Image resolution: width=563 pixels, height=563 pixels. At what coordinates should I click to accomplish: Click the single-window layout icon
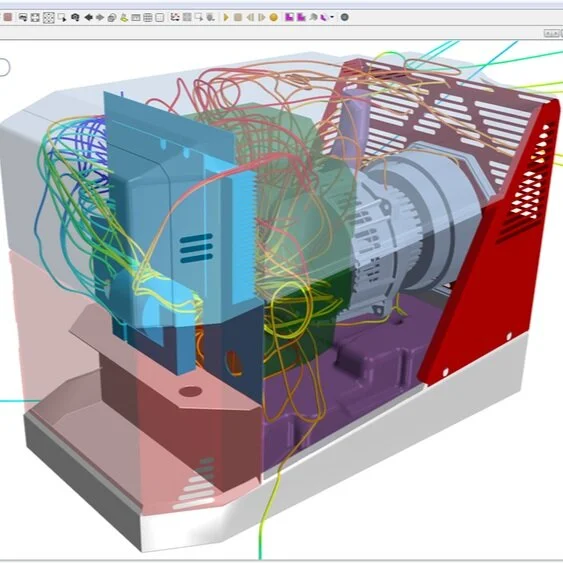tap(136, 17)
